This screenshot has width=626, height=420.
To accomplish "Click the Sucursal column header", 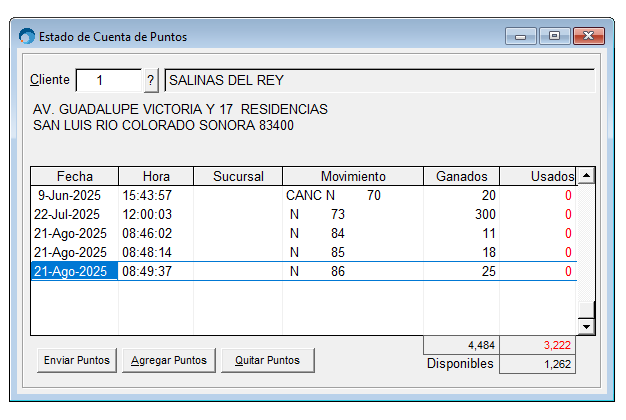I will pos(238,176).
